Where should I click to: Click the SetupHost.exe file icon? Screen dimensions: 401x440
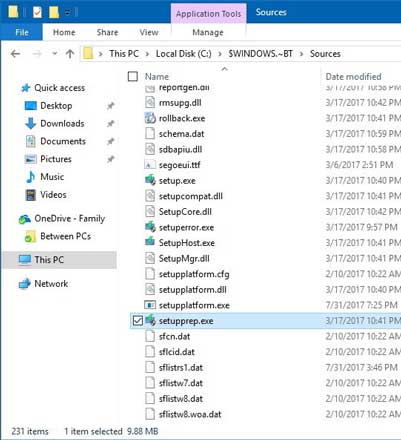coord(150,242)
